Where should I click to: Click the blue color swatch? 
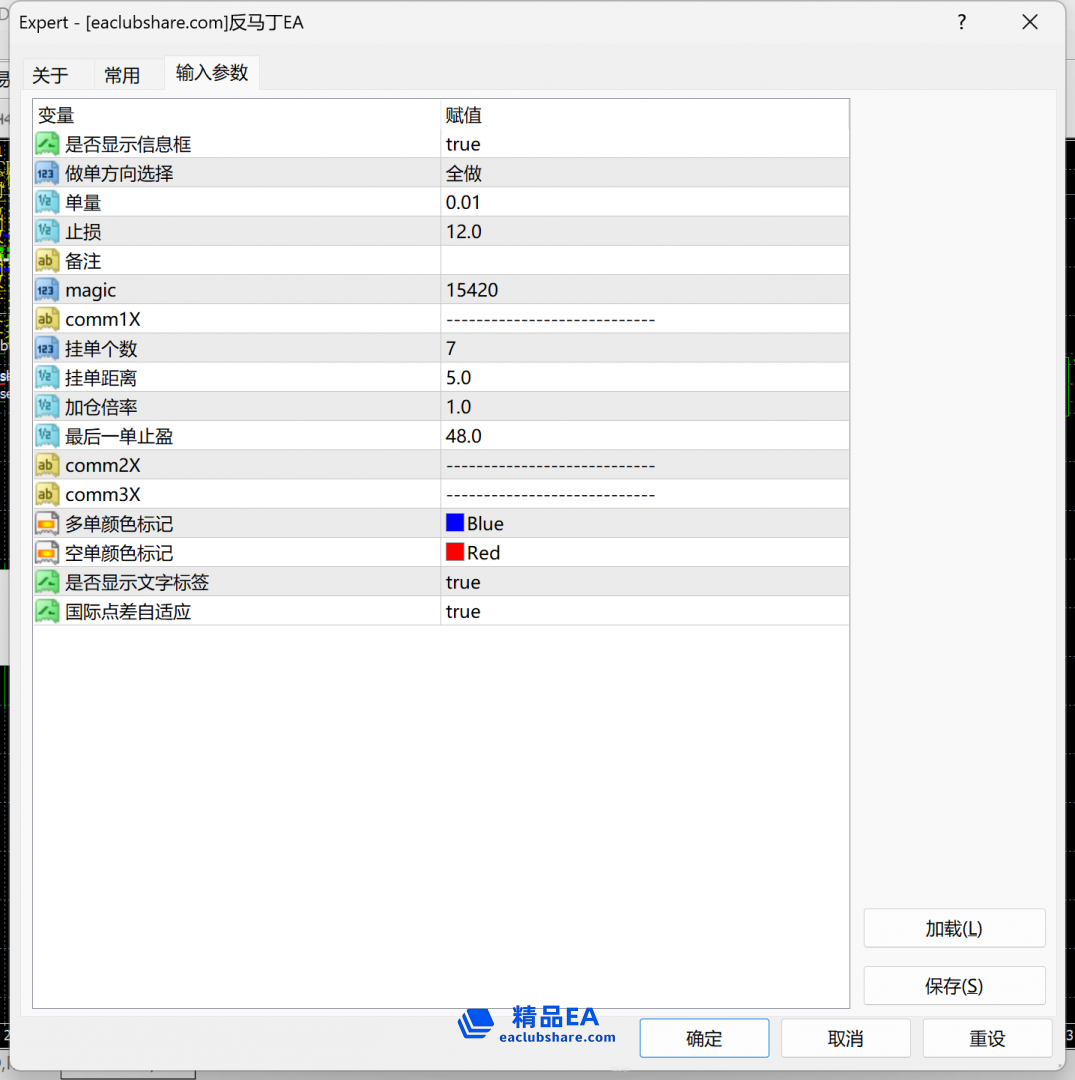pos(455,523)
